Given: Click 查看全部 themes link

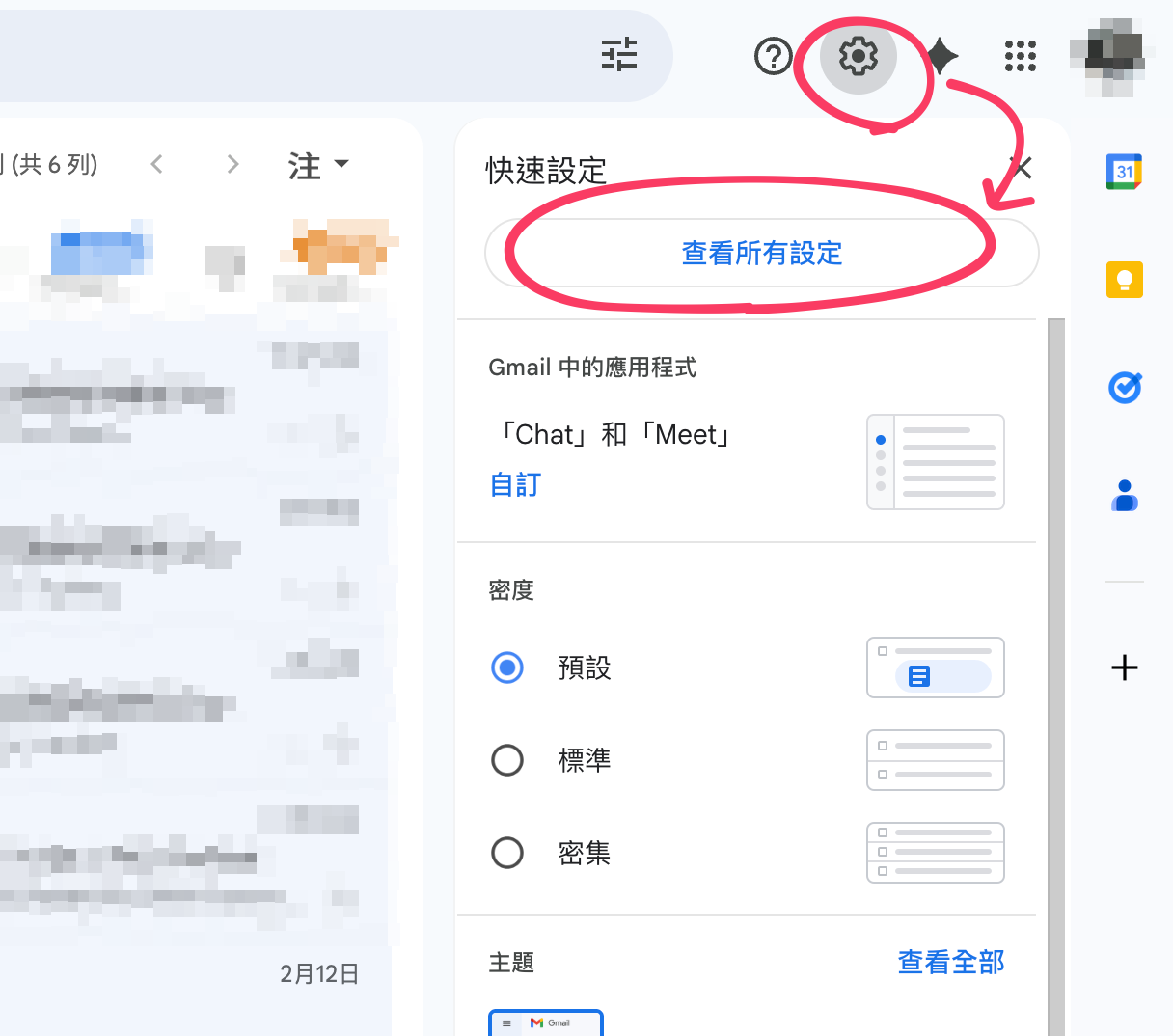Looking at the screenshot, I should pyautogui.click(x=950, y=962).
